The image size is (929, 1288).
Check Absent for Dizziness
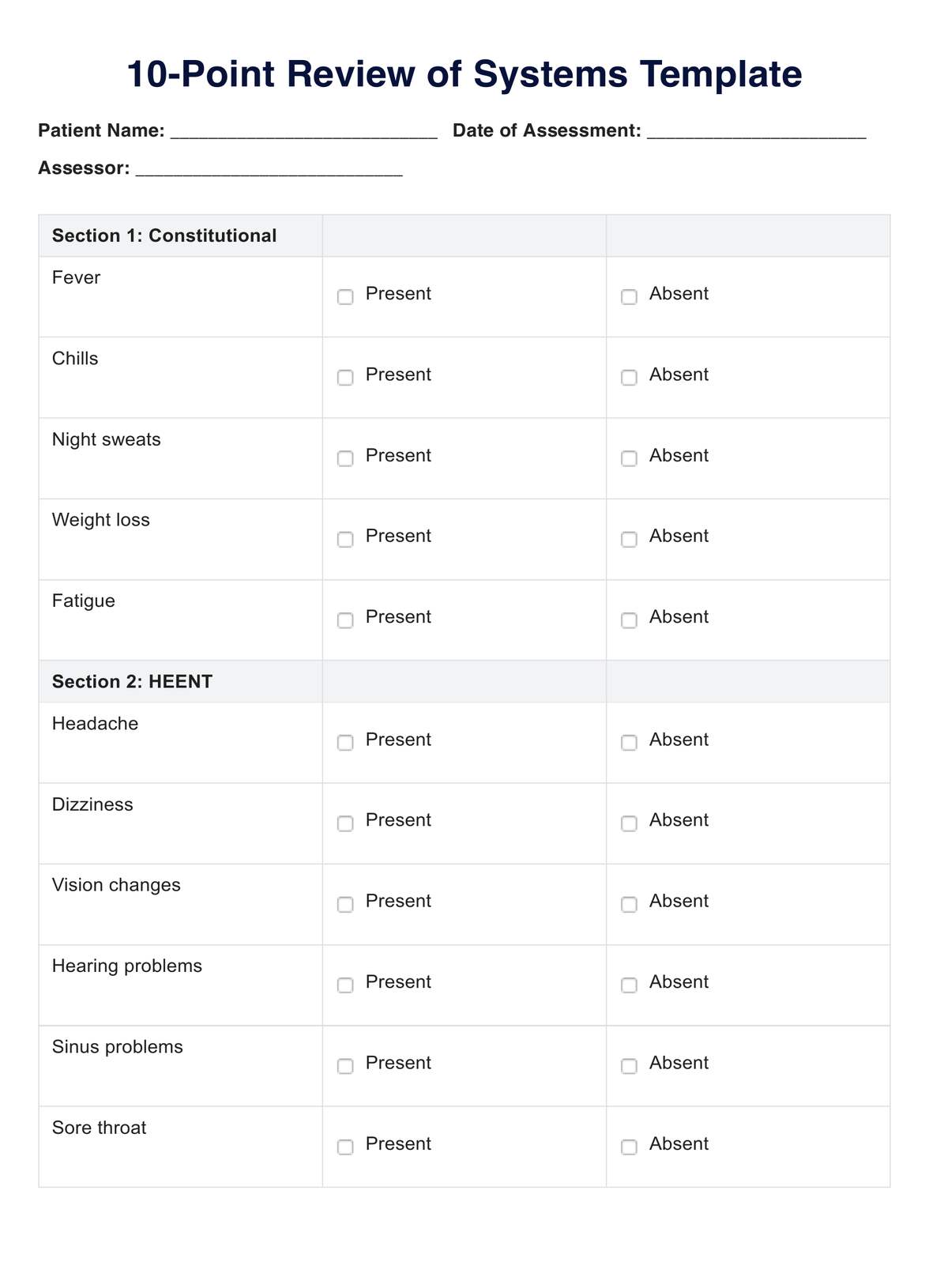tap(629, 823)
